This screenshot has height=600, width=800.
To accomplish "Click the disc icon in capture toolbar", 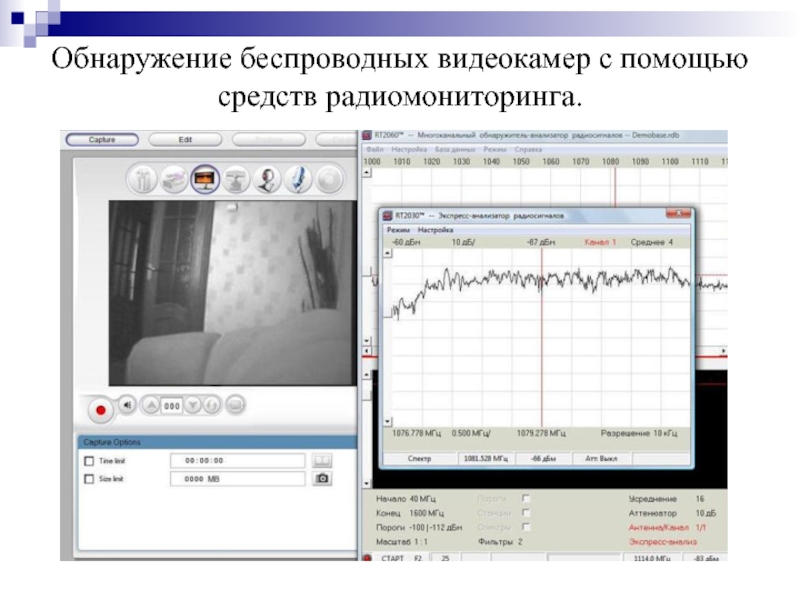I will (329, 179).
